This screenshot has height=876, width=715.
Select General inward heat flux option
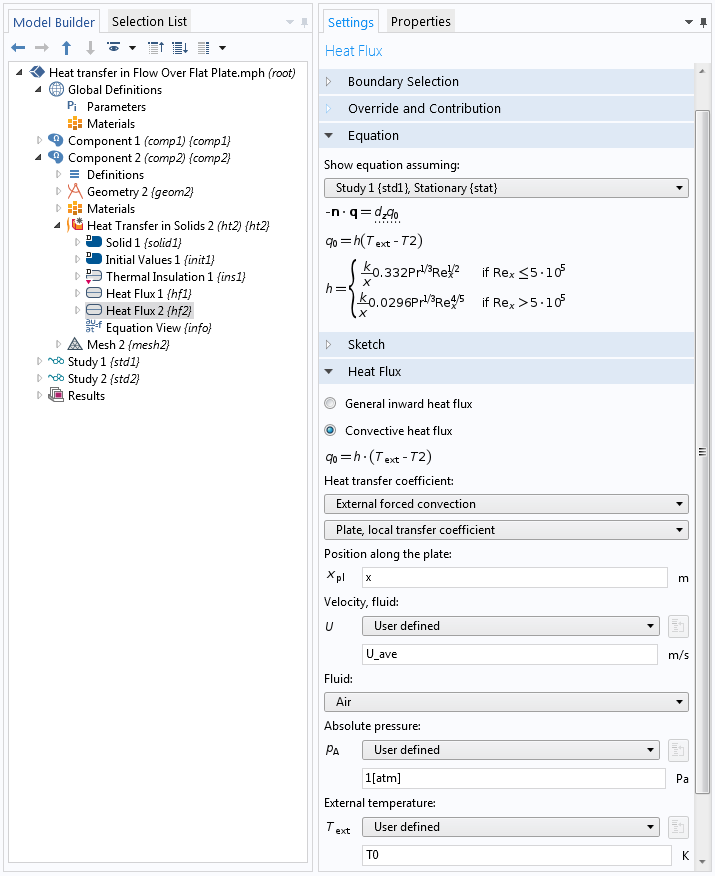330,403
